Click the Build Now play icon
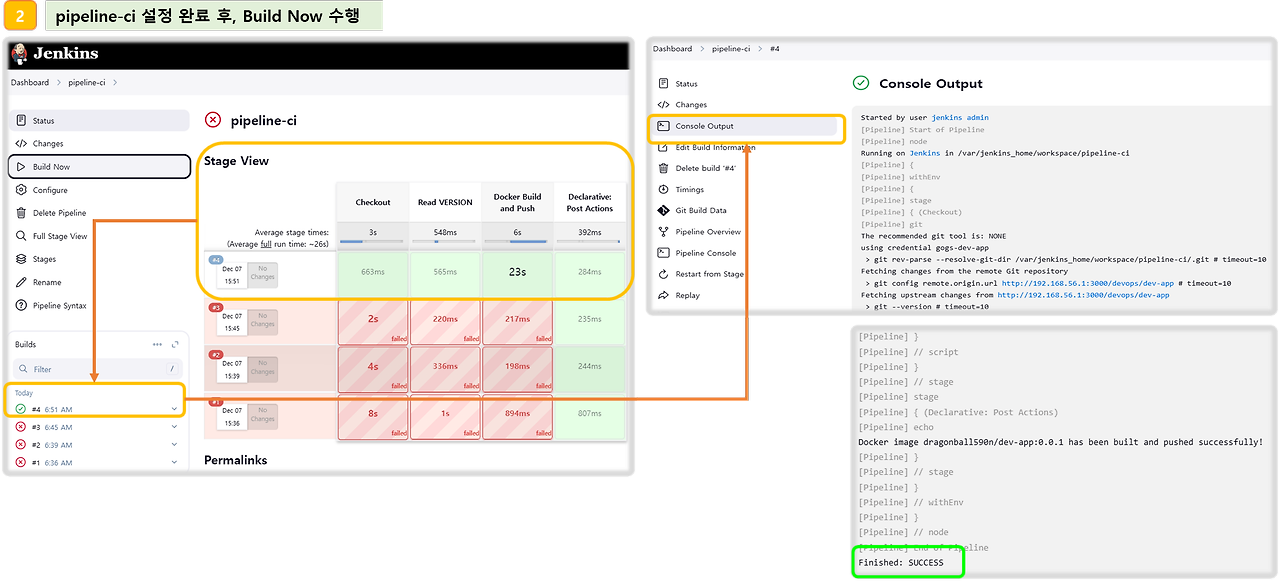Screen dimensions: 1280x581 tap(22, 167)
